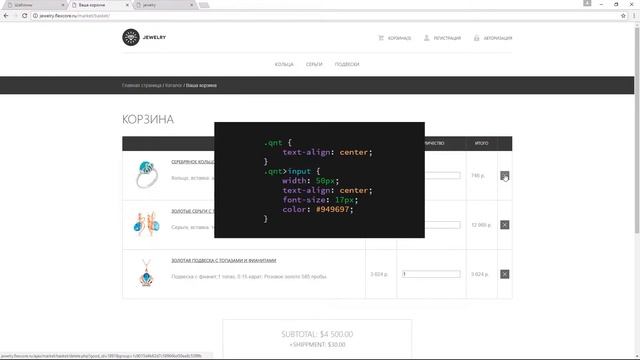Open the gold earrings product link
This screenshot has width=640, height=360.
pyautogui.click(x=192, y=211)
